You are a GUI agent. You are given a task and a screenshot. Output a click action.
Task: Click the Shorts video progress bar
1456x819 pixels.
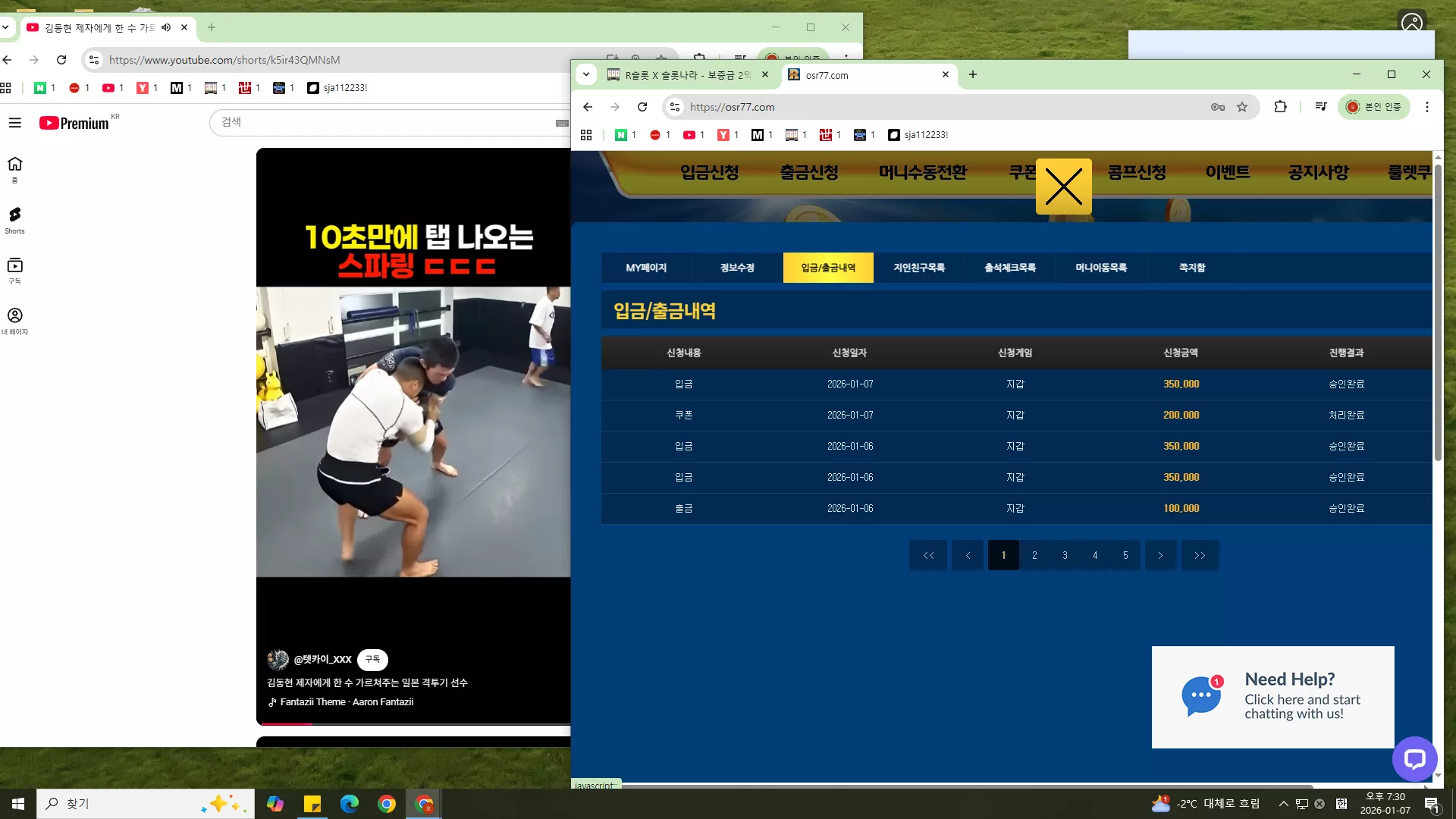[413, 724]
